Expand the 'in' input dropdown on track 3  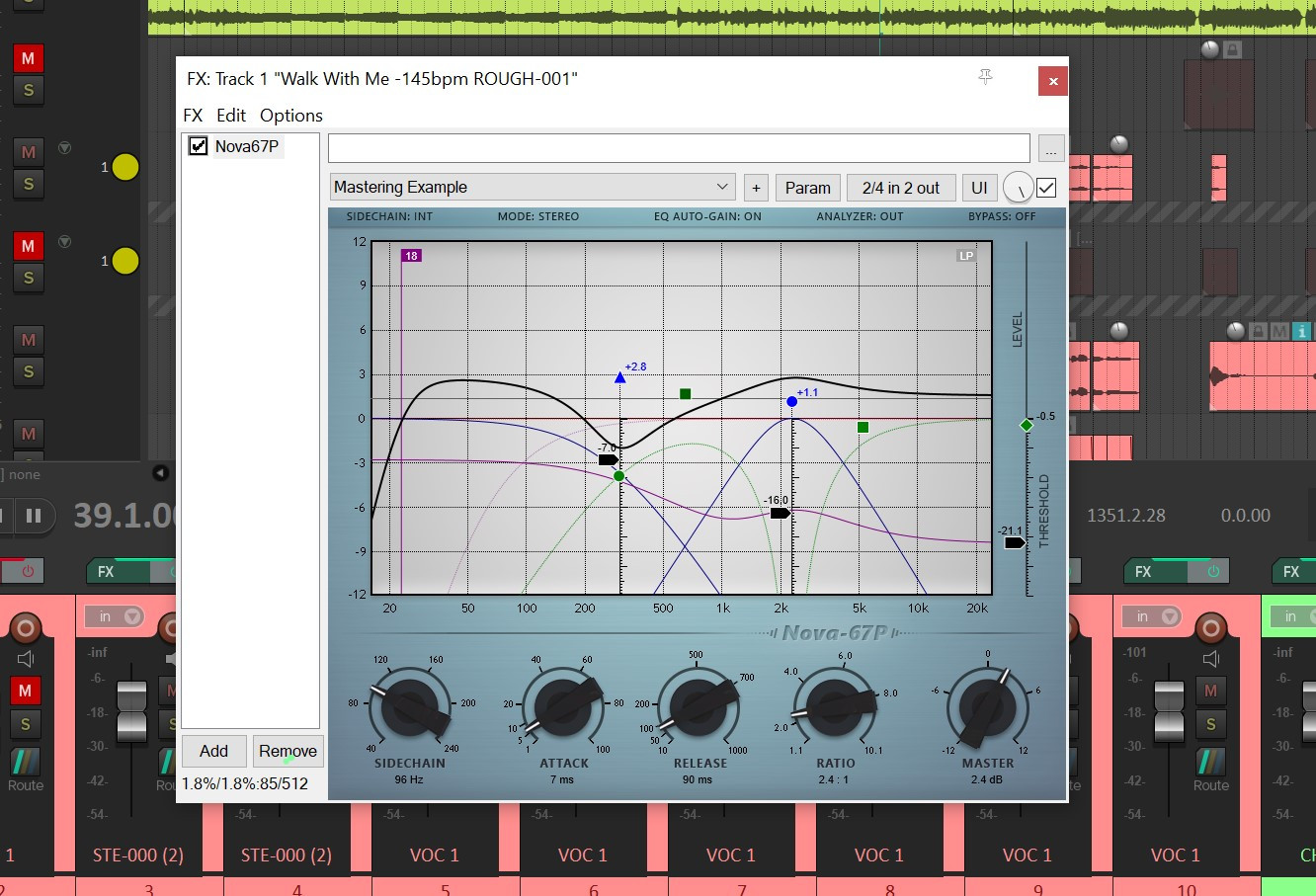coord(115,616)
